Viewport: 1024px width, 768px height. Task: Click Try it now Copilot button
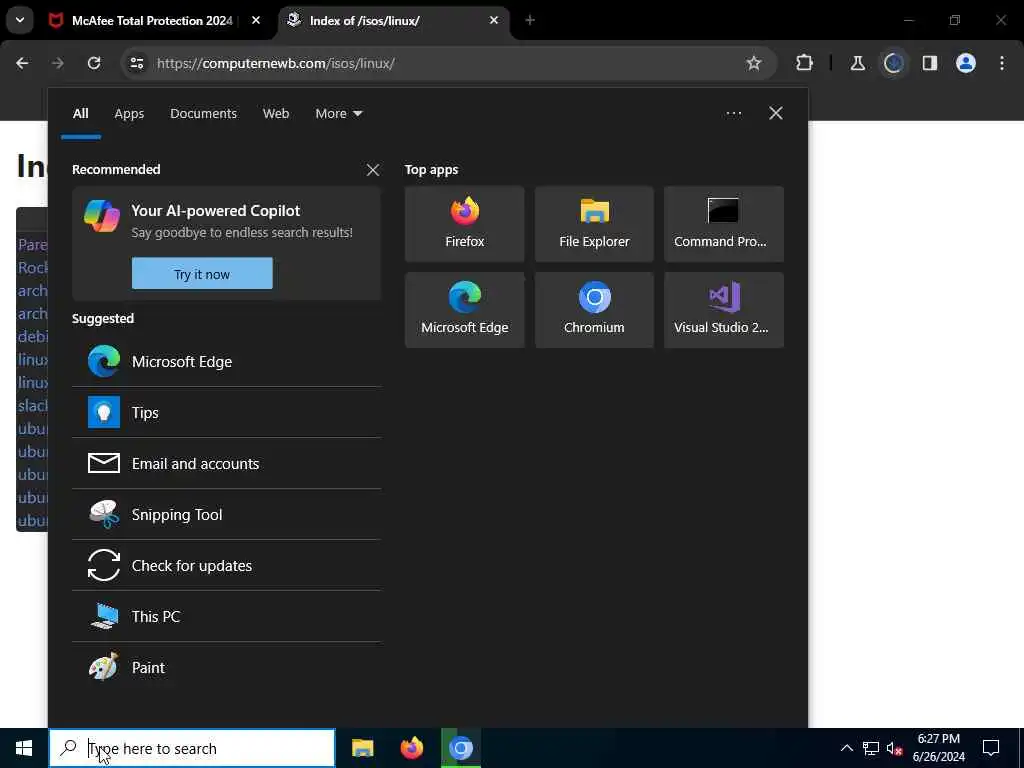[x=202, y=273]
